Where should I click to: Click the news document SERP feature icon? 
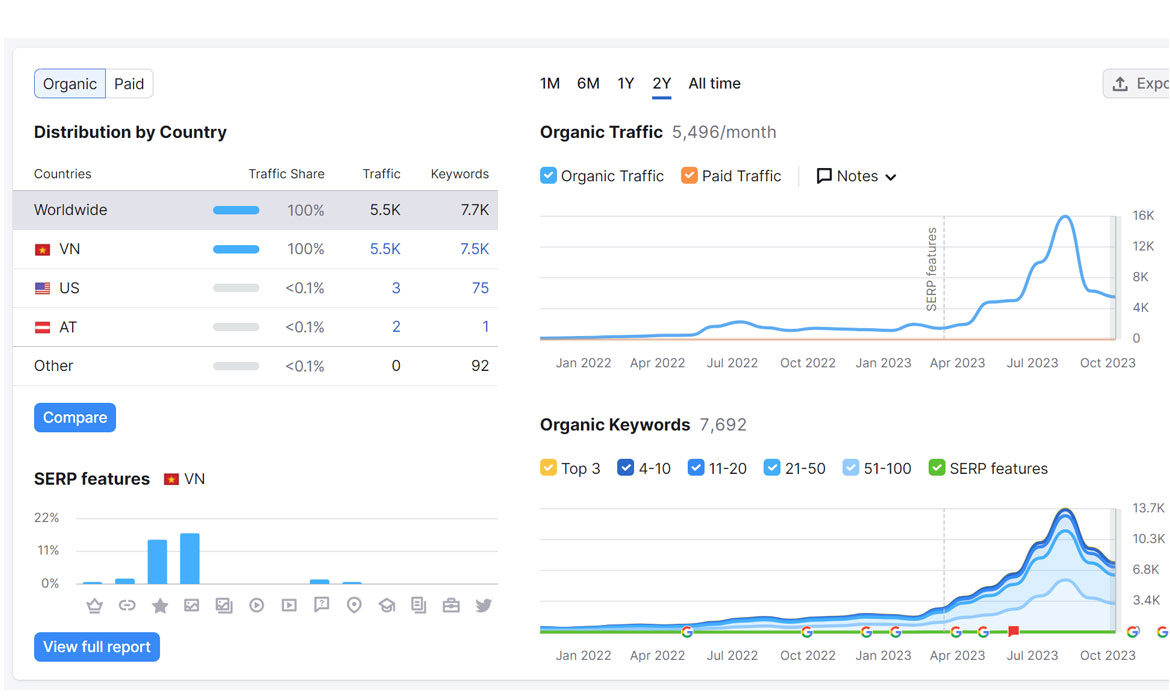click(x=419, y=605)
